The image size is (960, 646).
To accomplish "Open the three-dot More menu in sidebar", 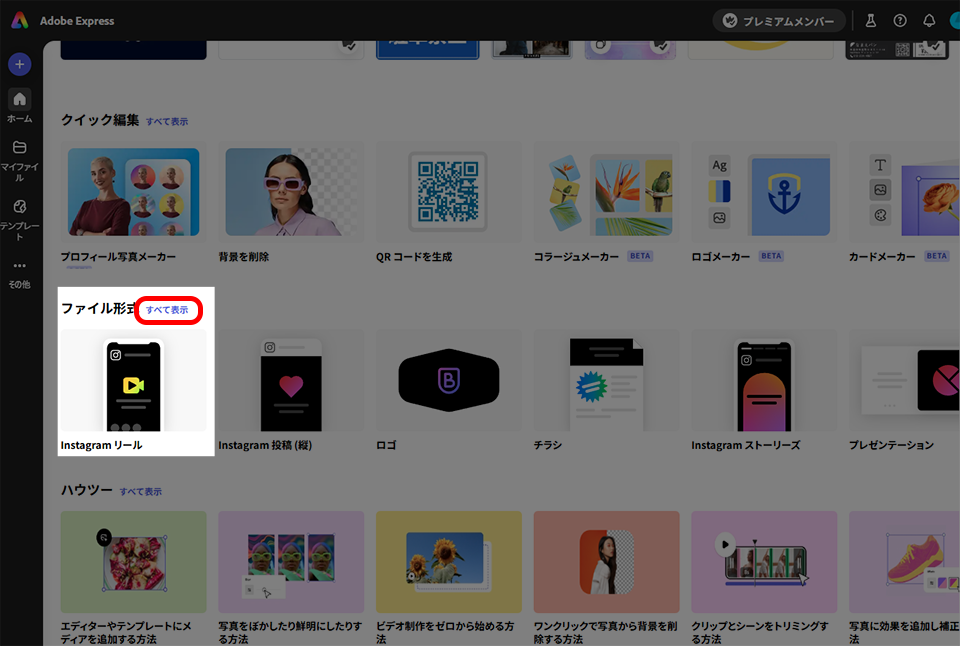I will click(x=20, y=266).
